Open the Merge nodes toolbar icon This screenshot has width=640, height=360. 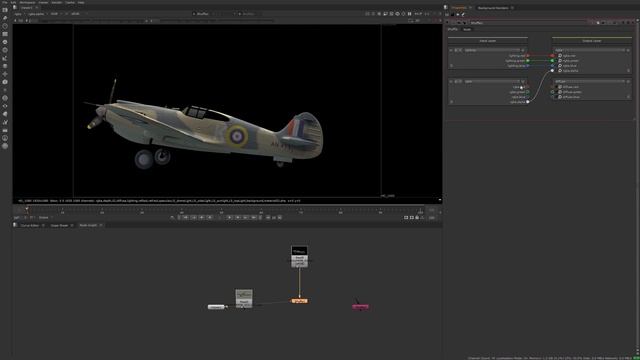click(5, 66)
